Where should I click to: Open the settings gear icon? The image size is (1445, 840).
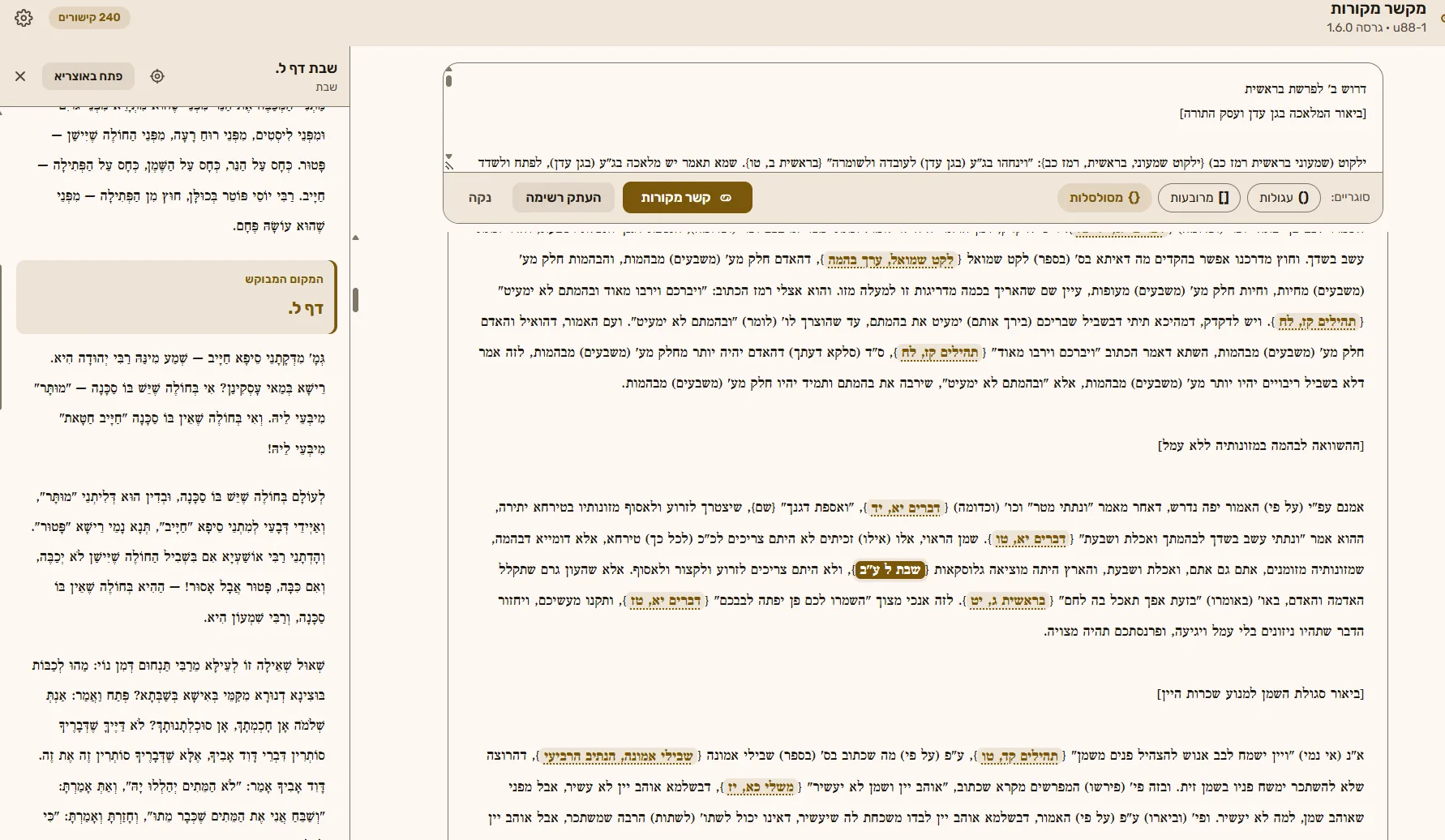coord(24,18)
